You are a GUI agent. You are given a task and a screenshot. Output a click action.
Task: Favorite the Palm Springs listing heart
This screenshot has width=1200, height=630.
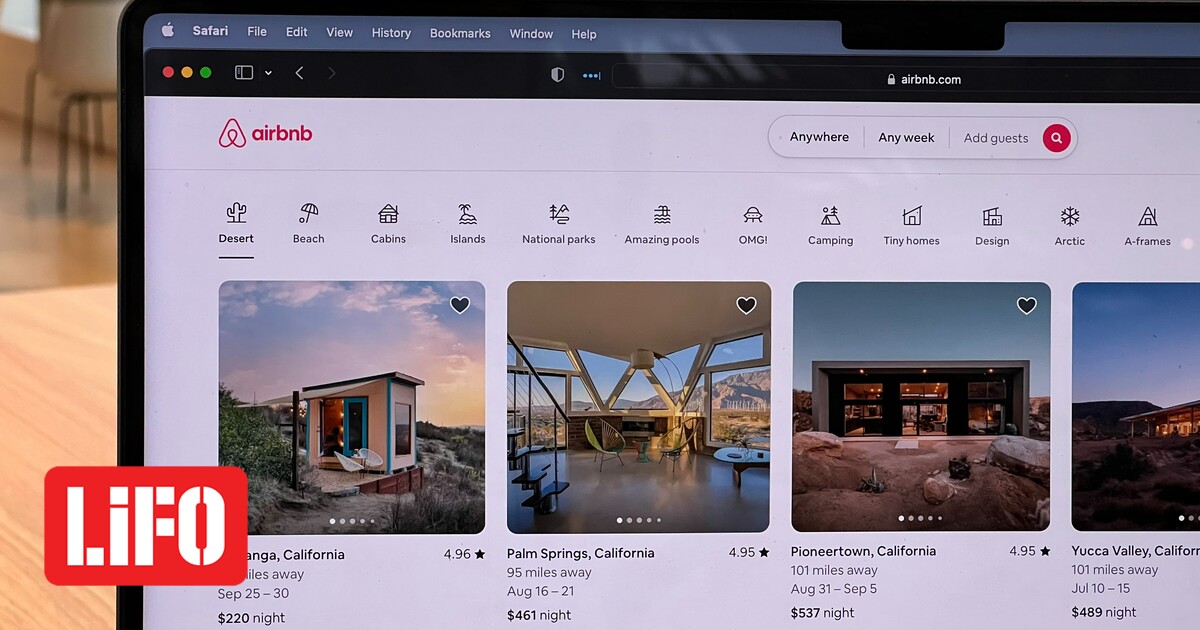click(746, 305)
